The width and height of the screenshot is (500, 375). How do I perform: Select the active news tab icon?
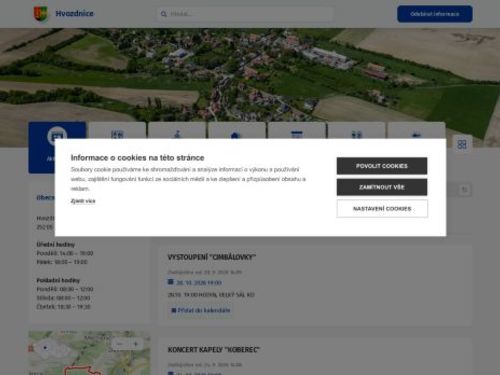pos(57,136)
